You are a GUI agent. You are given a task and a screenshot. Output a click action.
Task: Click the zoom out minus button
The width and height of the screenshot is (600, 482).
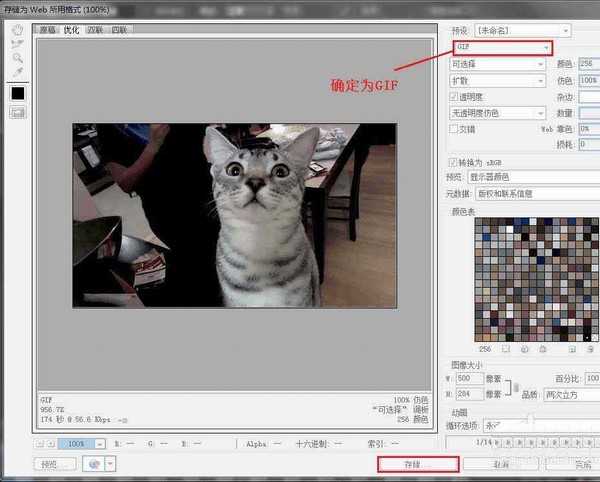(x=39, y=443)
